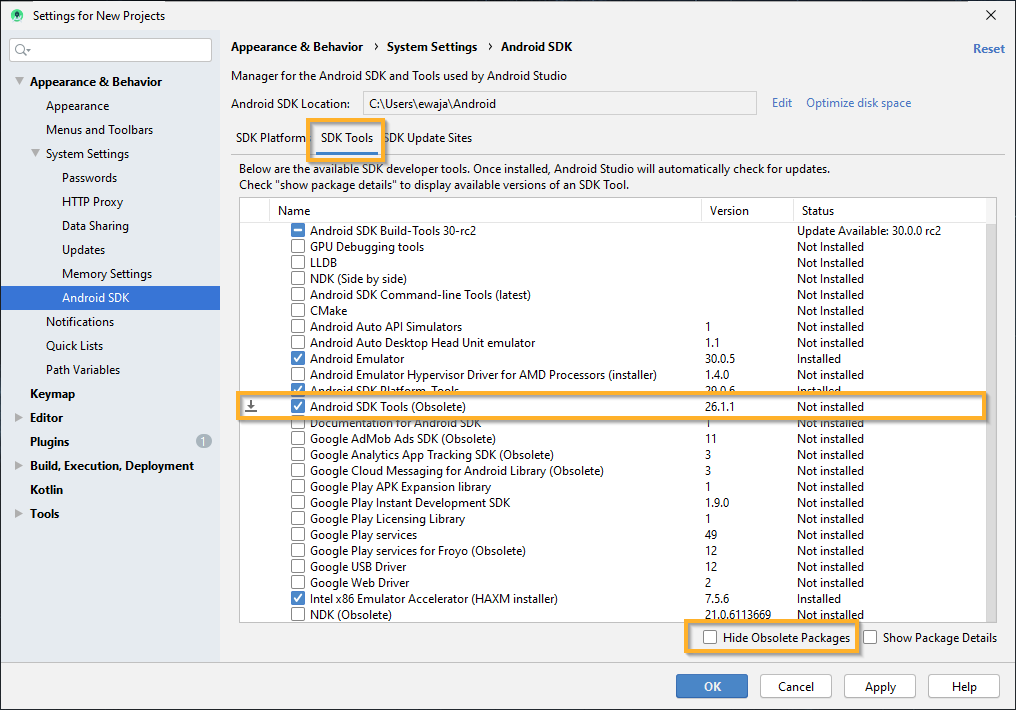This screenshot has height=710, width=1016.
Task: Open Memory Settings page
Action: click(x=107, y=273)
